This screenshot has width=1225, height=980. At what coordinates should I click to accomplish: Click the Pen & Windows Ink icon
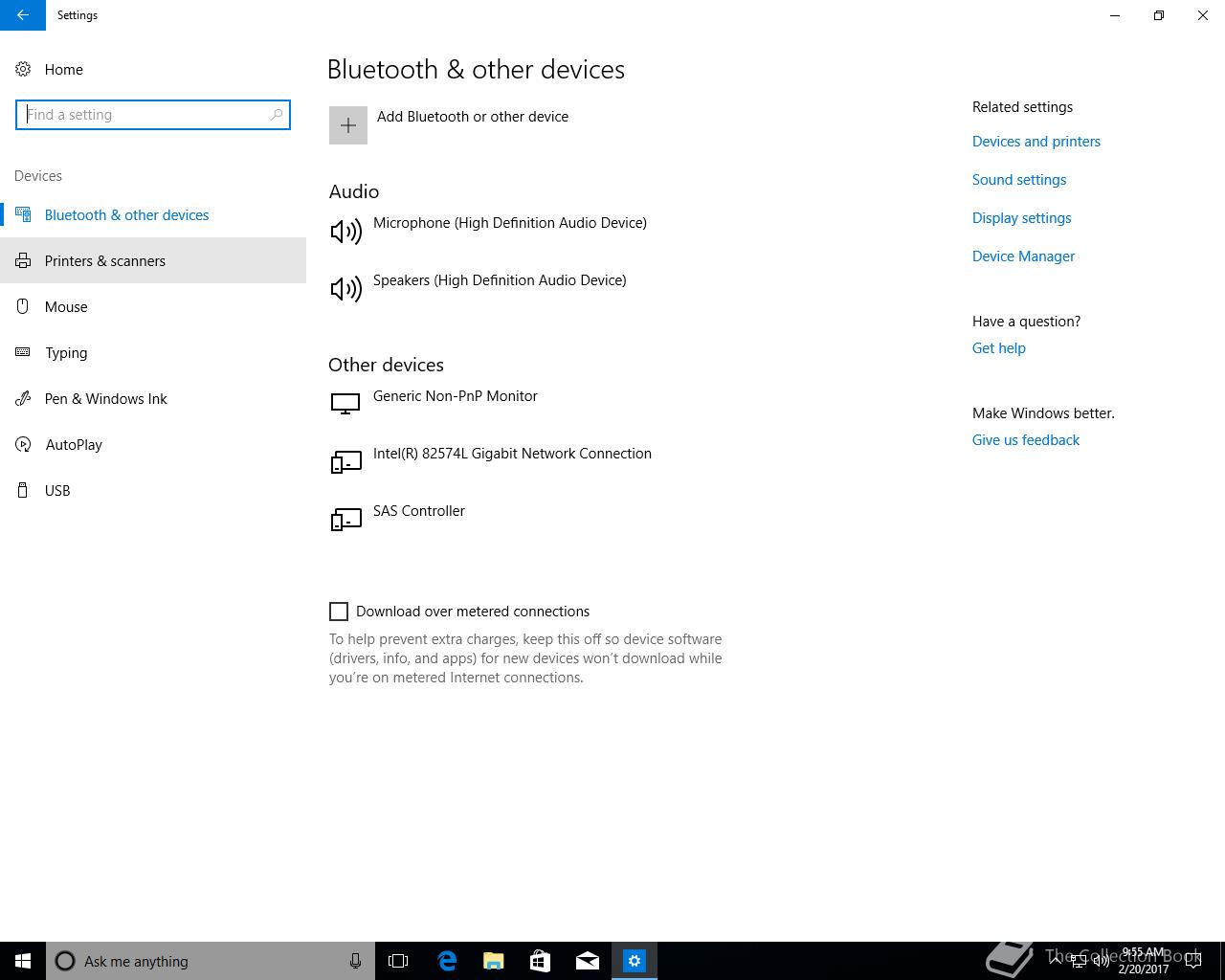click(23, 398)
